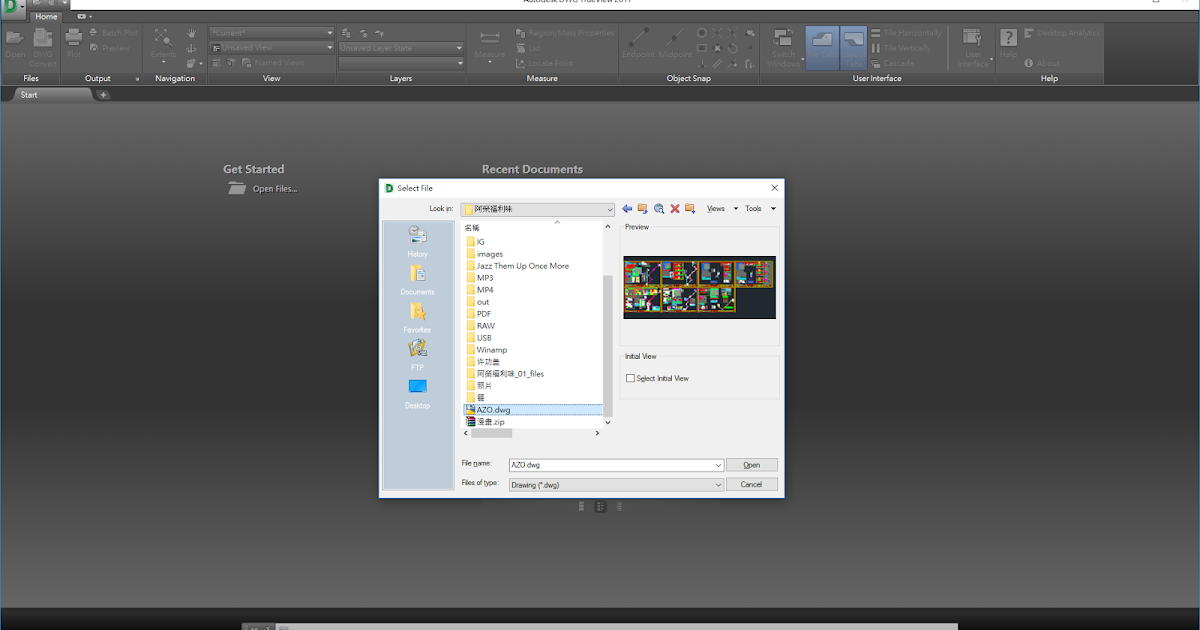1200x630 pixels.
Task: Toggle the Layout Tabs button in ribbon
Action: pos(853,47)
